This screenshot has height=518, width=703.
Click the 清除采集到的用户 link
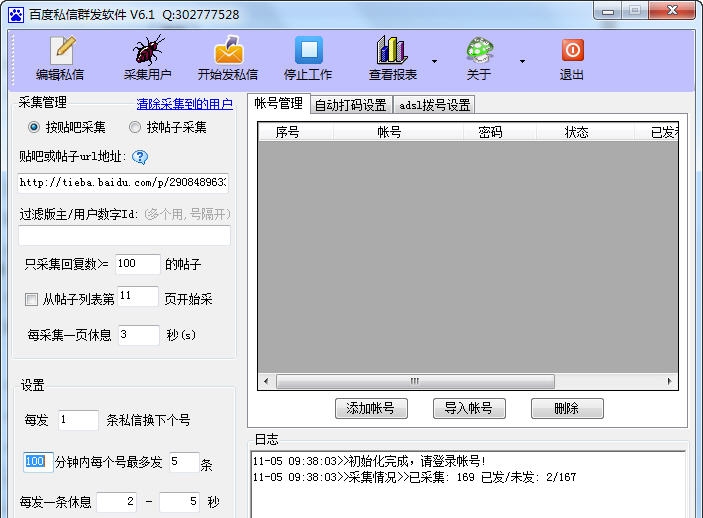[x=184, y=104]
